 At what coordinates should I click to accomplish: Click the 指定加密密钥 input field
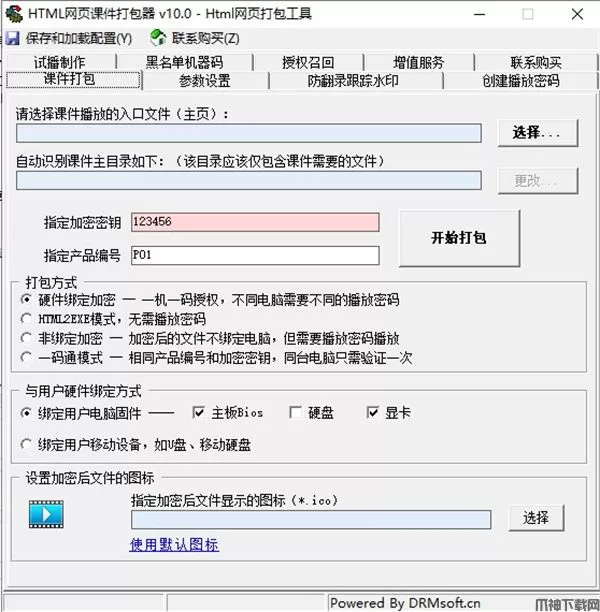255,222
